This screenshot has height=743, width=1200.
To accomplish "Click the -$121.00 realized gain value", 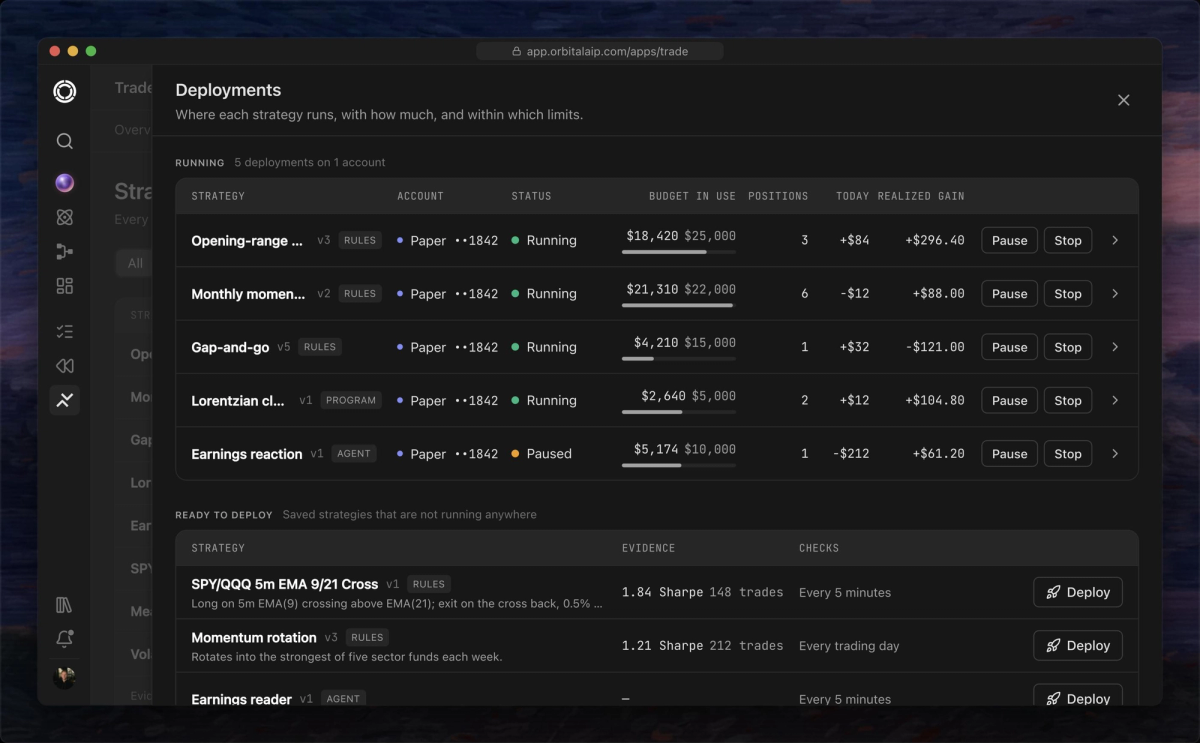I will pyautogui.click(x=935, y=347).
